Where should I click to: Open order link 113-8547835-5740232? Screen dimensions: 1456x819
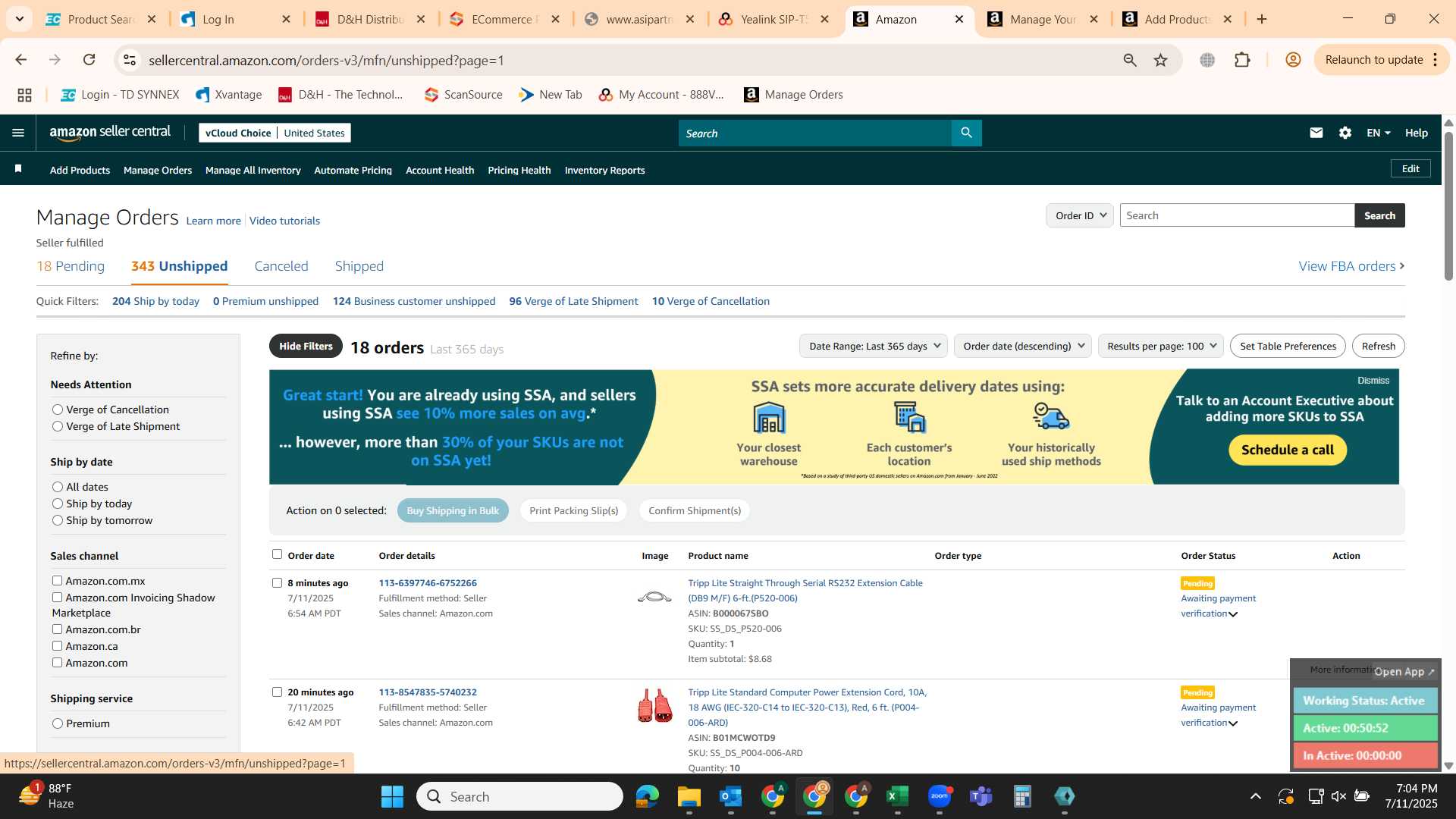tap(428, 692)
